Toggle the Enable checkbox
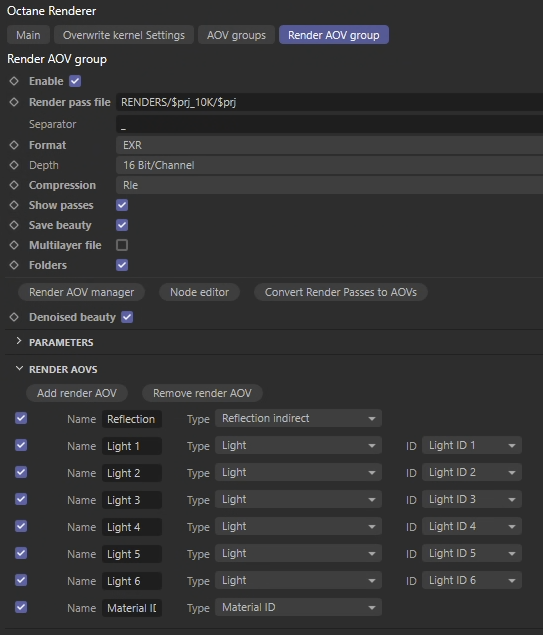 (x=75, y=81)
